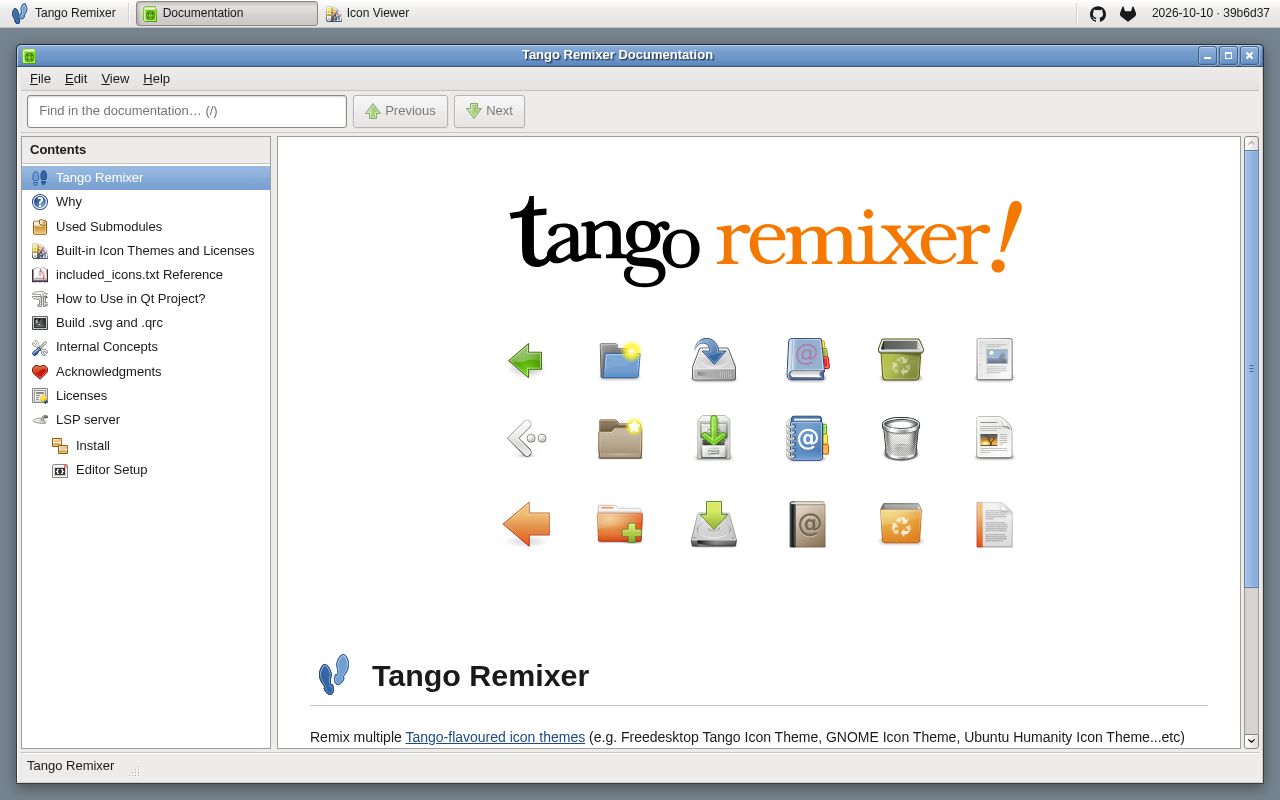Image resolution: width=1280 pixels, height=800 pixels.
Task: Click the vertical scrollbar thumb
Action: tap(1251, 369)
